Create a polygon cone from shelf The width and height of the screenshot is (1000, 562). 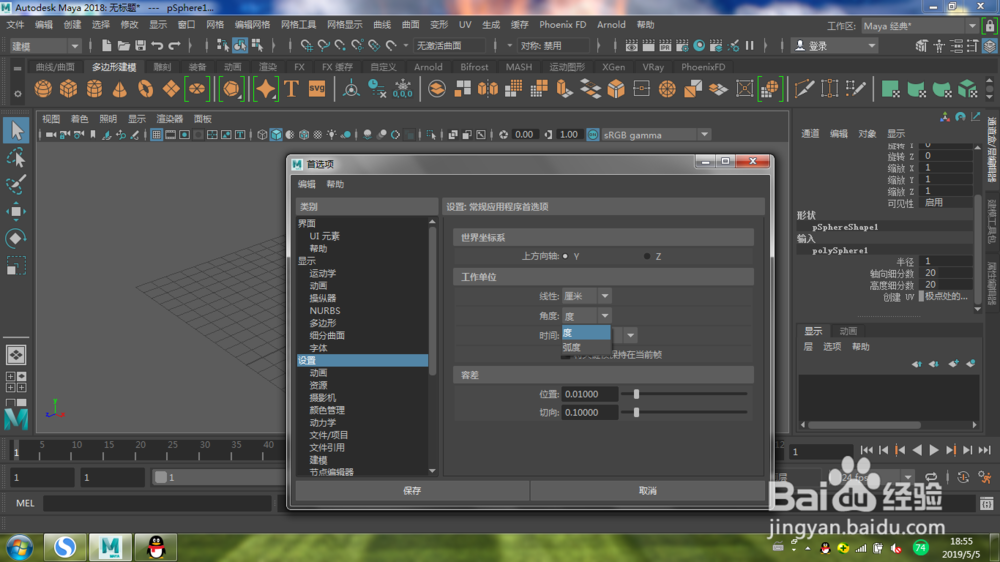coord(120,89)
